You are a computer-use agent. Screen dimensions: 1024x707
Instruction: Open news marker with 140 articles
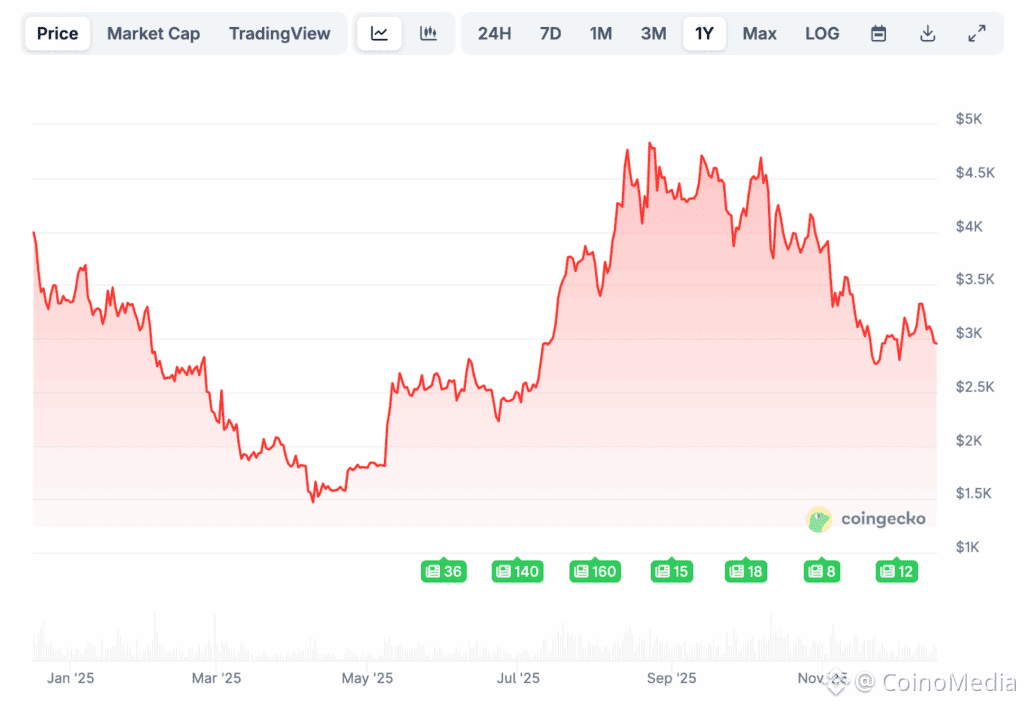[517, 571]
